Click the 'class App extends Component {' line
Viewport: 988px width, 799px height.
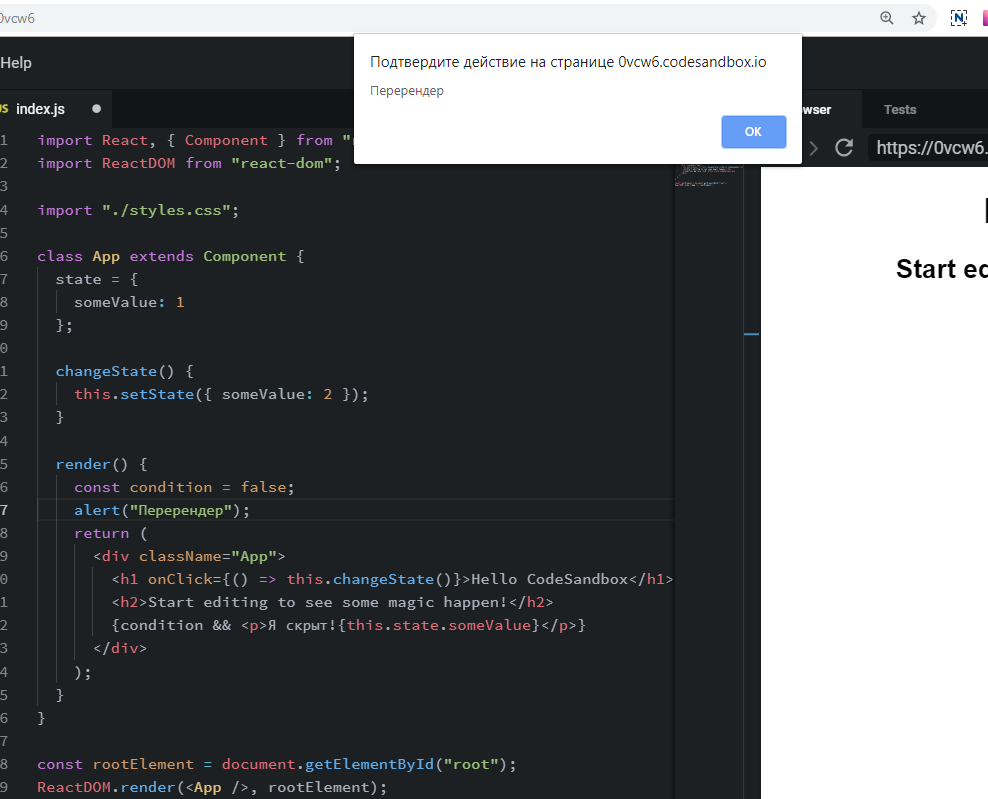[x=171, y=256]
